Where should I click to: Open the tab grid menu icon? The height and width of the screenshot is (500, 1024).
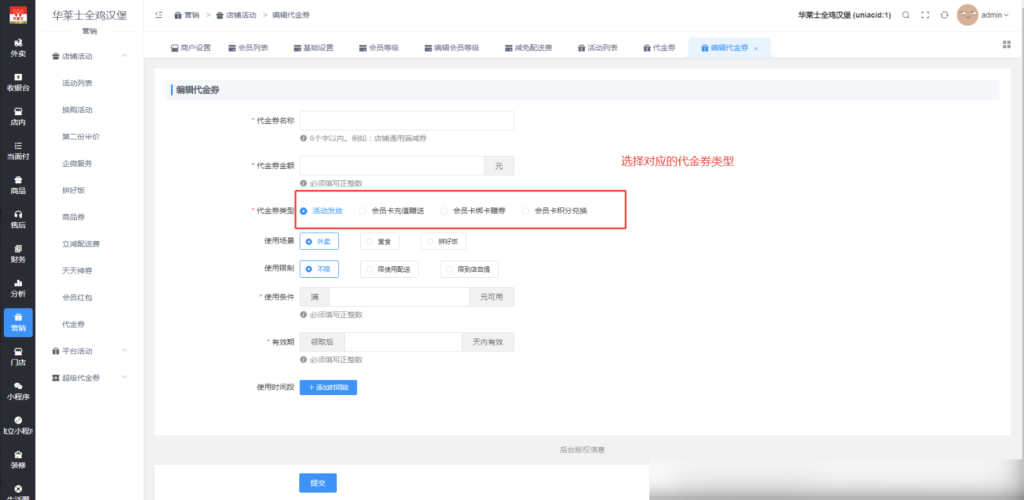coord(1006,44)
